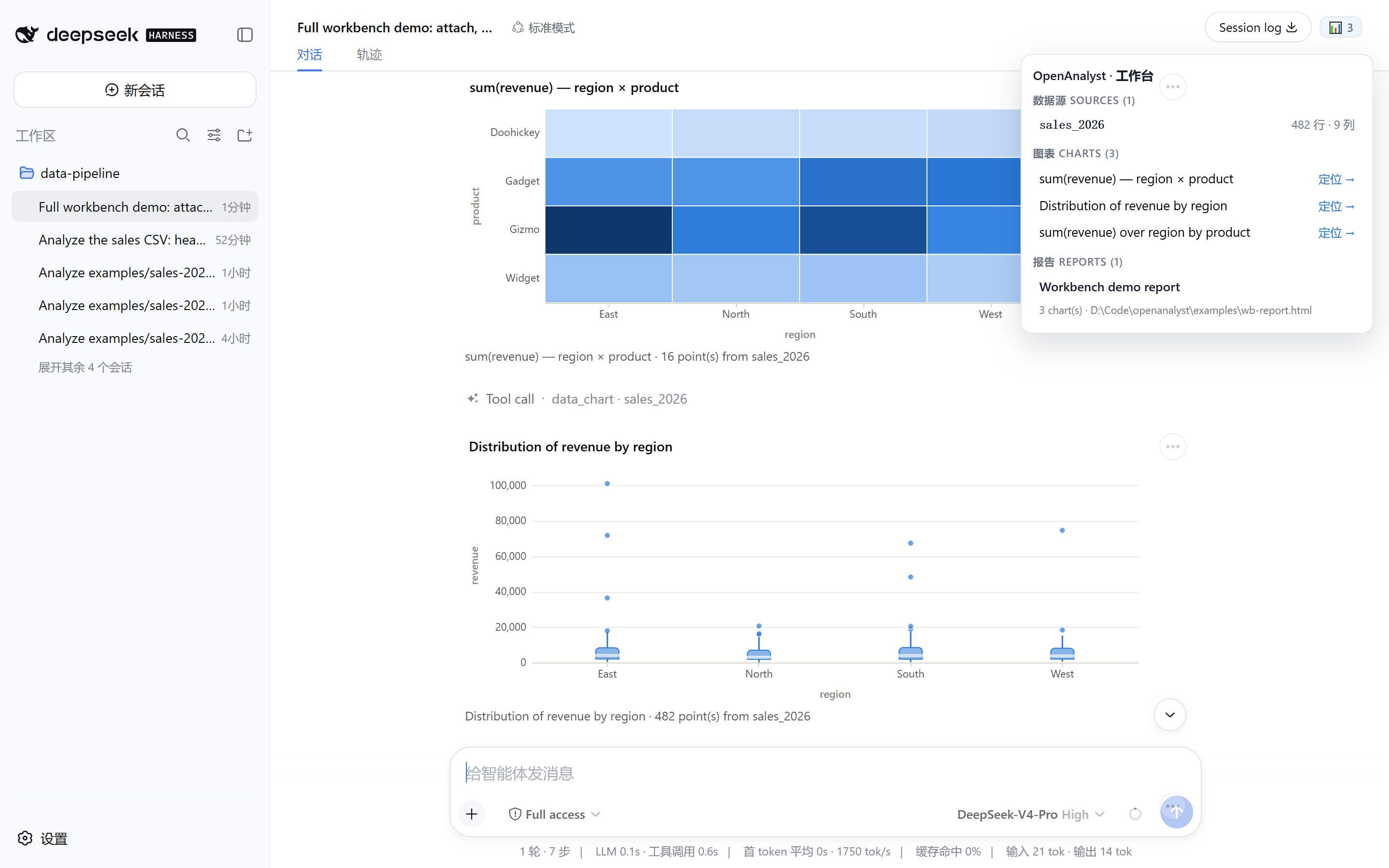The width and height of the screenshot is (1389, 868).
Task: Switch to the 轨迹 tab
Action: [x=369, y=54]
